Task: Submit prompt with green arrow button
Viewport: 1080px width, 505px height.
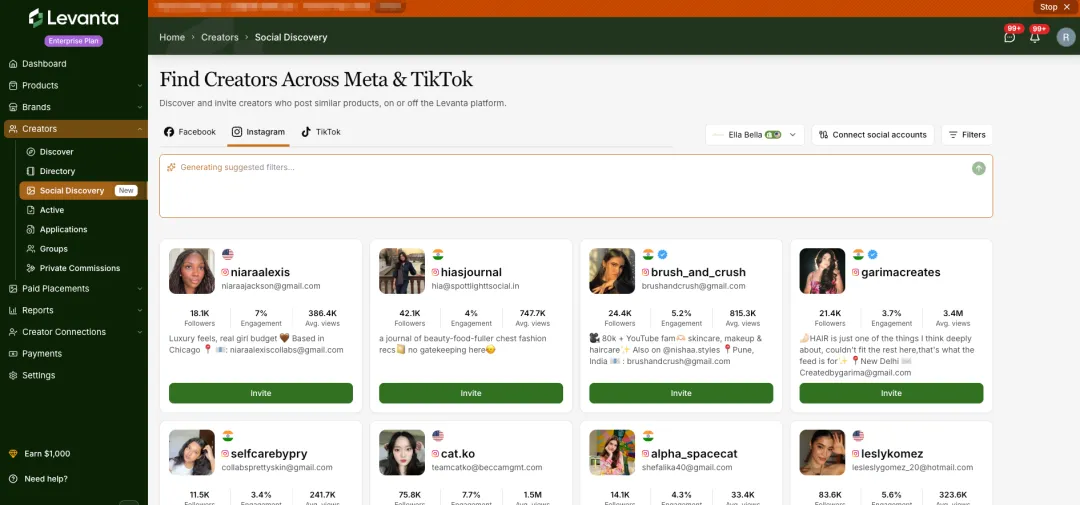Action: (x=979, y=168)
